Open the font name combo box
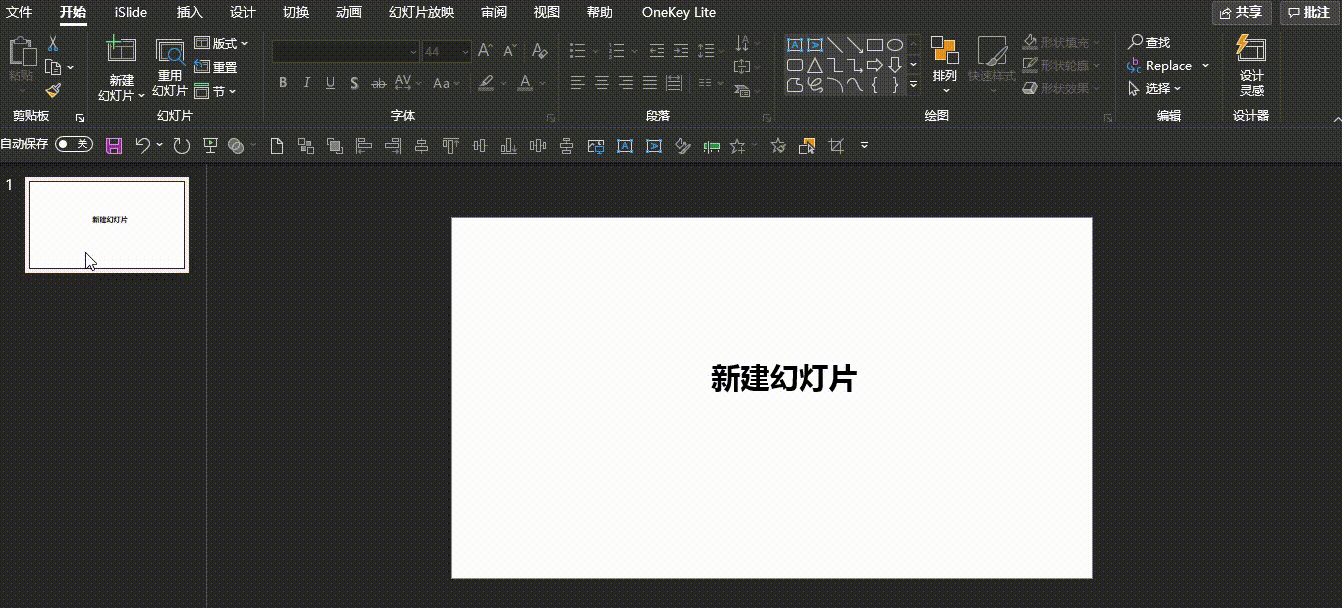This screenshot has height=608, width=1342. click(x=346, y=51)
